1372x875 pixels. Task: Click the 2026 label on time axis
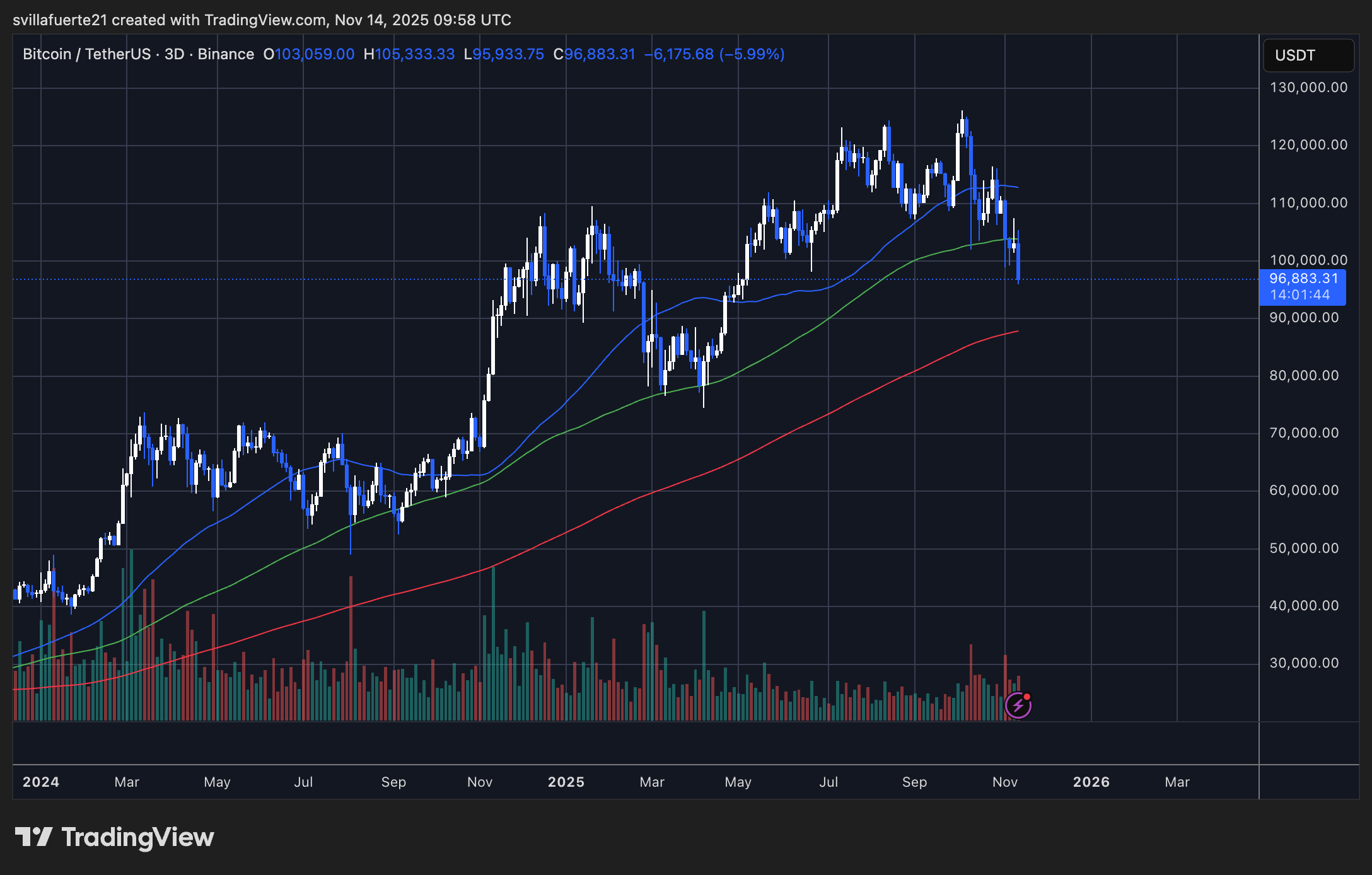pos(1091,782)
